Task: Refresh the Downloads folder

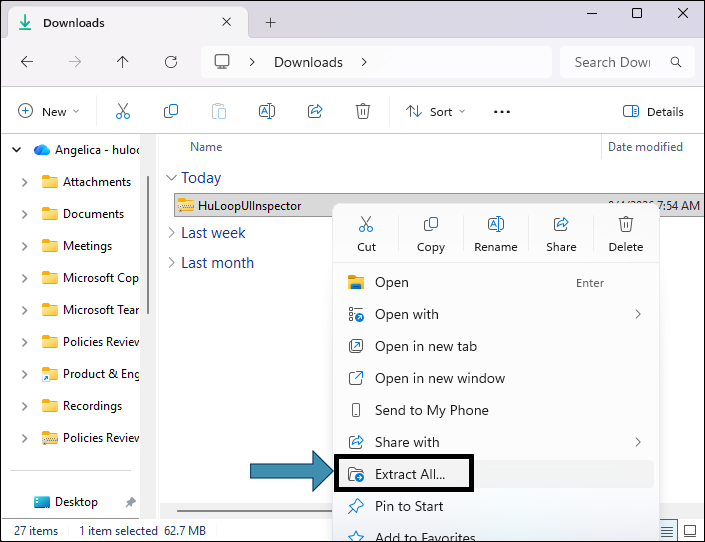Action: tap(171, 62)
